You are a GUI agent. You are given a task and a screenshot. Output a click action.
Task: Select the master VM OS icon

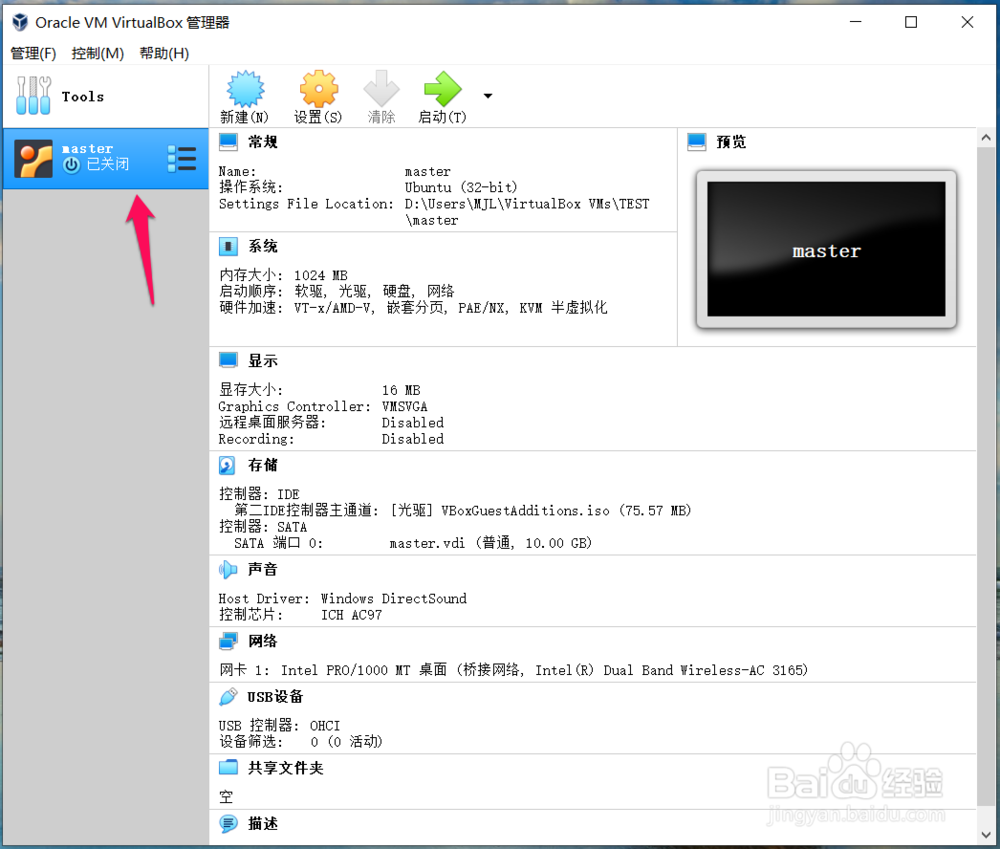(x=33, y=158)
